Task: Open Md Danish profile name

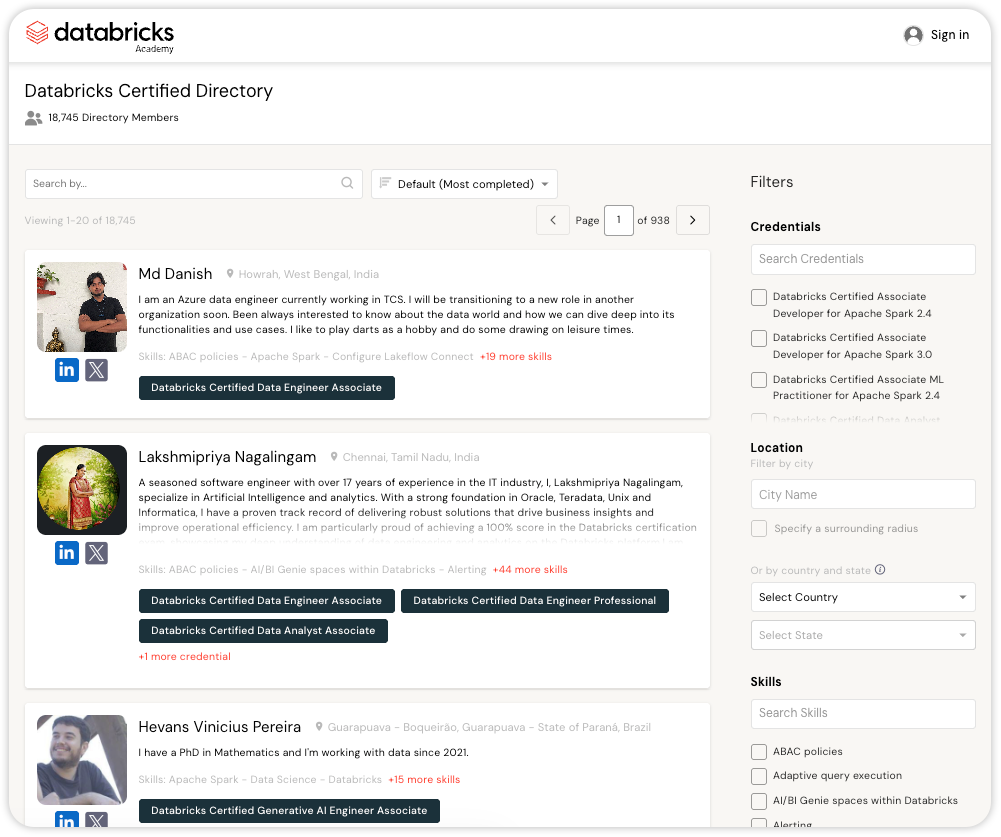Action: click(176, 274)
